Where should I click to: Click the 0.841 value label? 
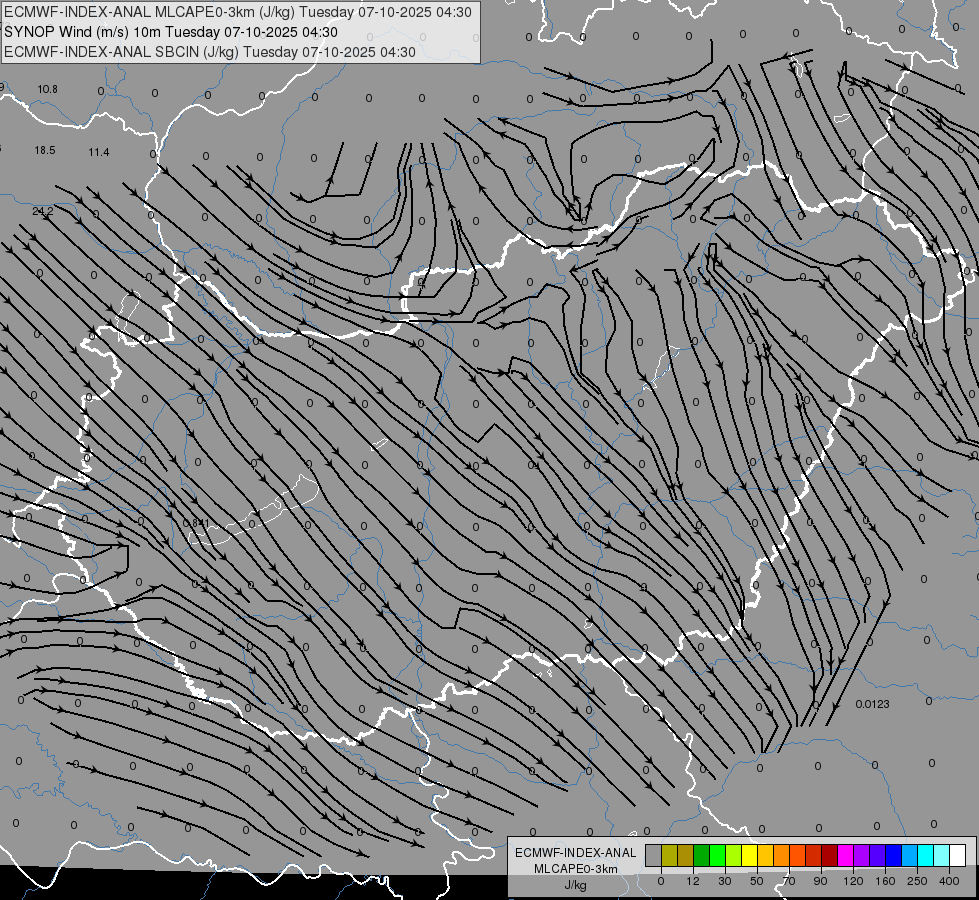point(196,523)
